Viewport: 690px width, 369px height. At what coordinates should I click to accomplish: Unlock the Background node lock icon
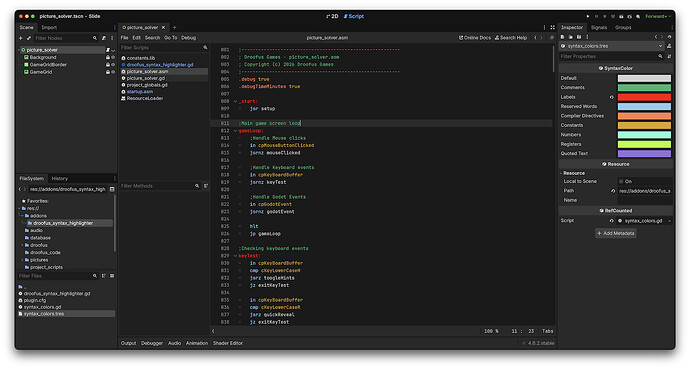click(108, 57)
